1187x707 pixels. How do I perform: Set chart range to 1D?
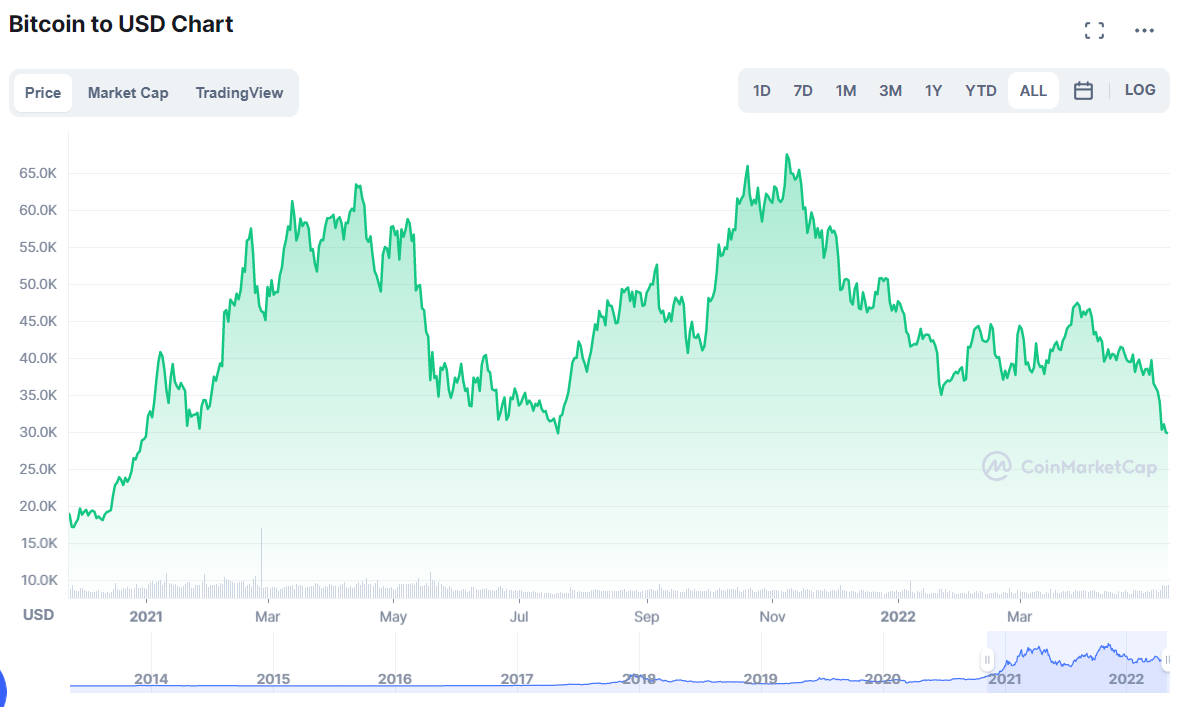pyautogui.click(x=762, y=91)
